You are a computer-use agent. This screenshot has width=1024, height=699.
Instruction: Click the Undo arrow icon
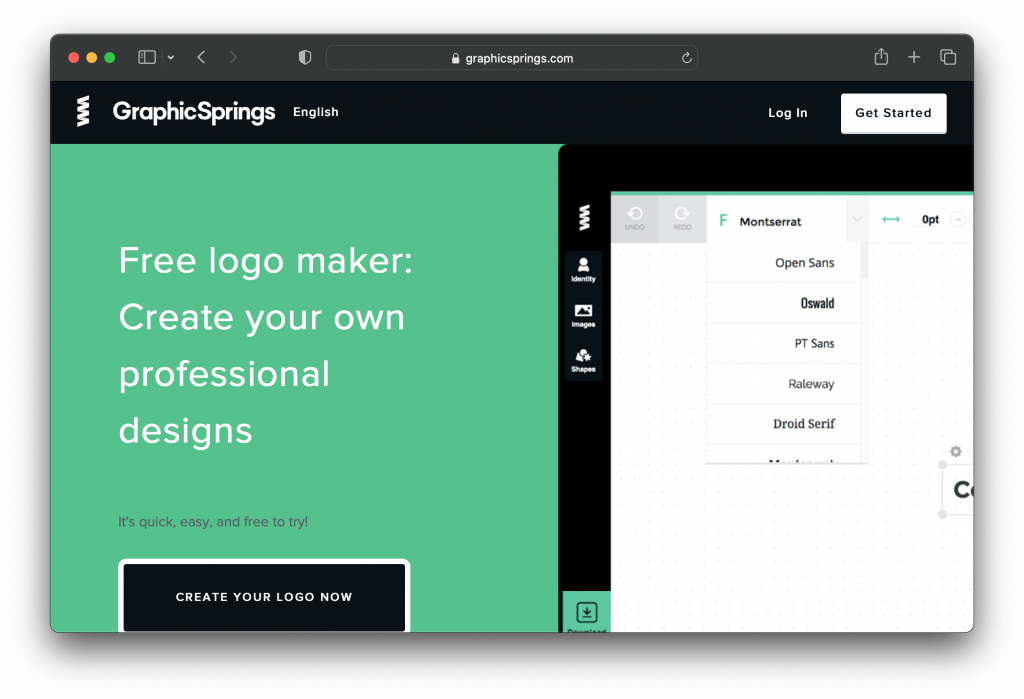(x=634, y=216)
